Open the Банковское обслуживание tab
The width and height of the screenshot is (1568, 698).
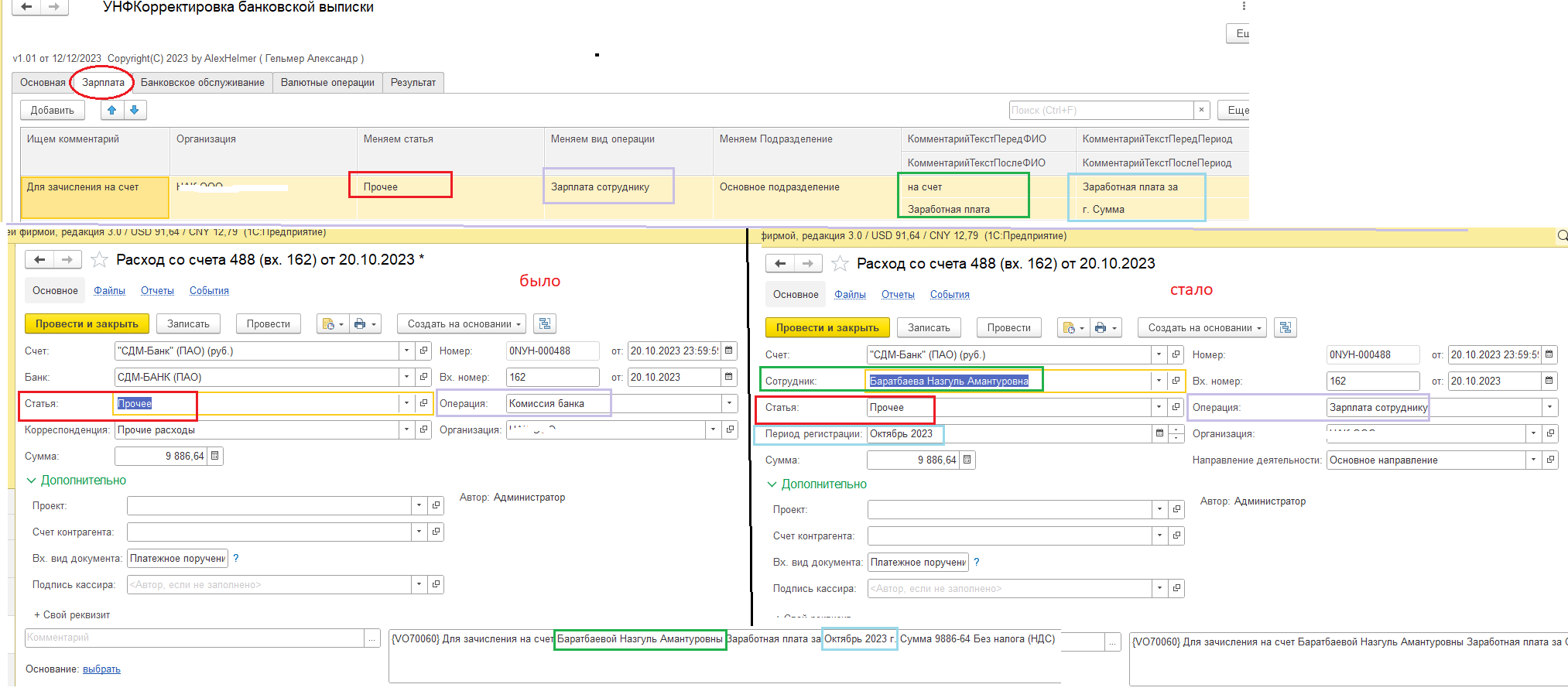[x=202, y=83]
